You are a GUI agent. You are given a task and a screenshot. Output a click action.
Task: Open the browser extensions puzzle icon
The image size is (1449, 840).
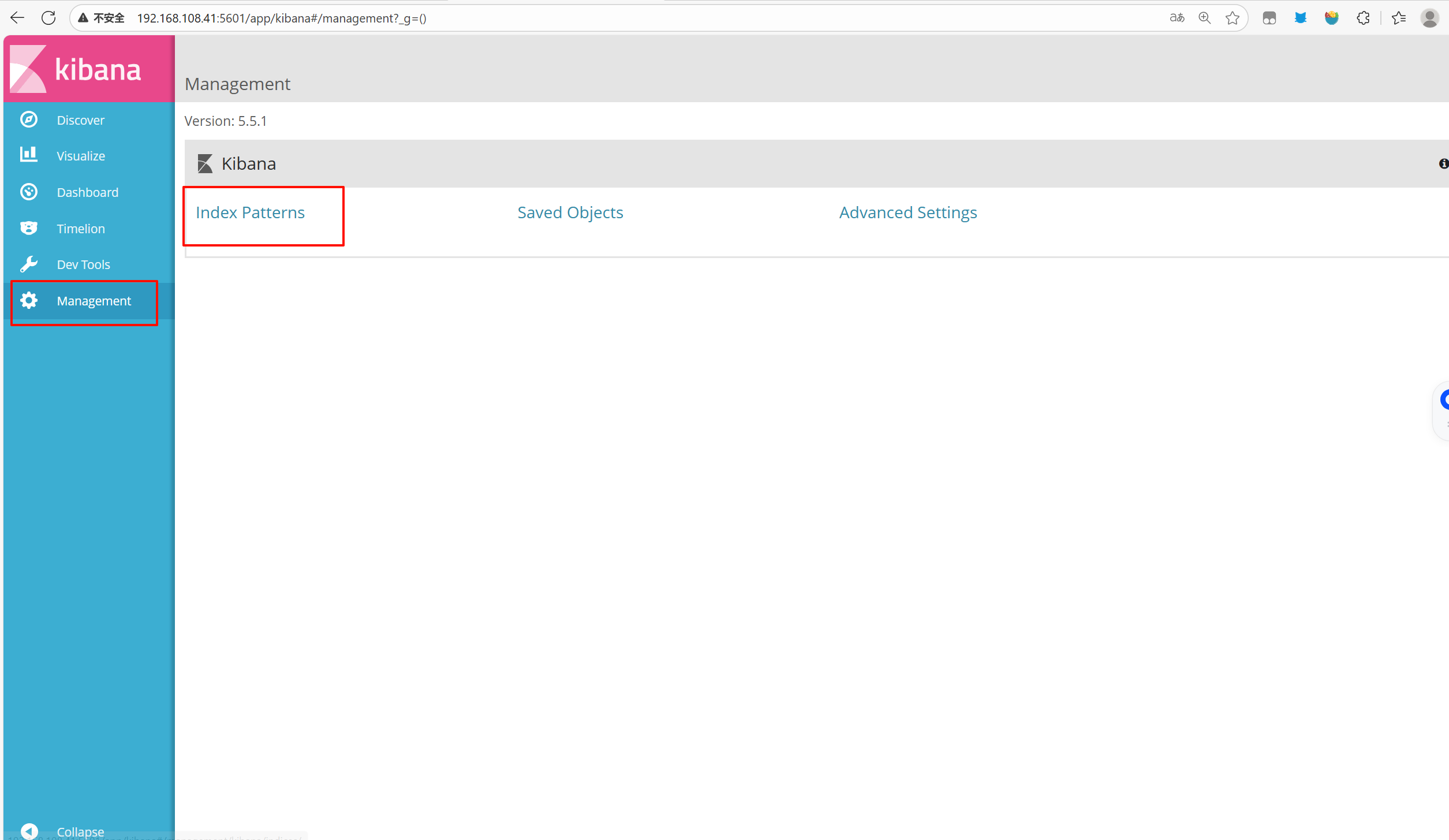coord(1363,18)
